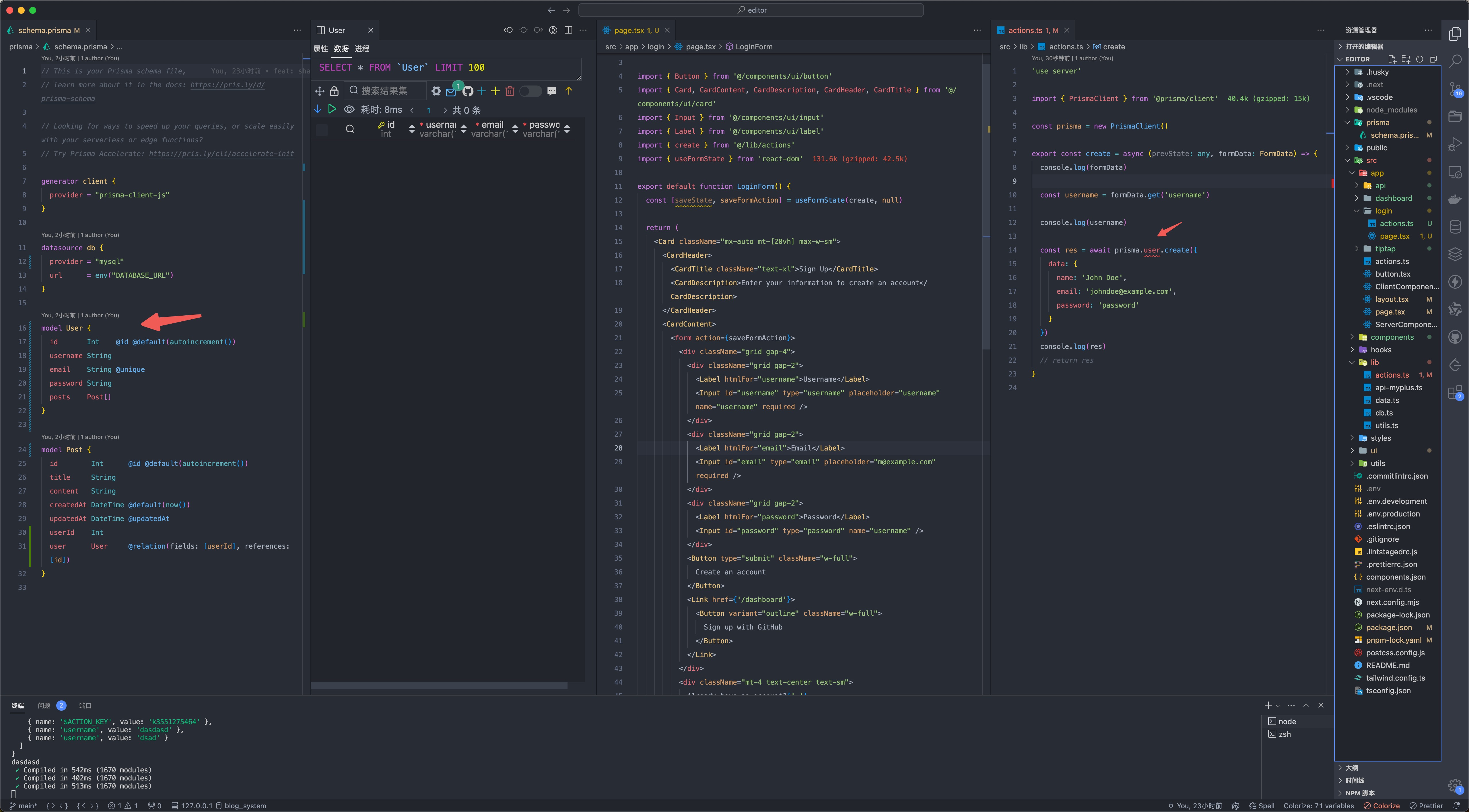Screen dimensions: 1469x812
Task: Click the yellow up-arrow export icon
Action: 569,91
